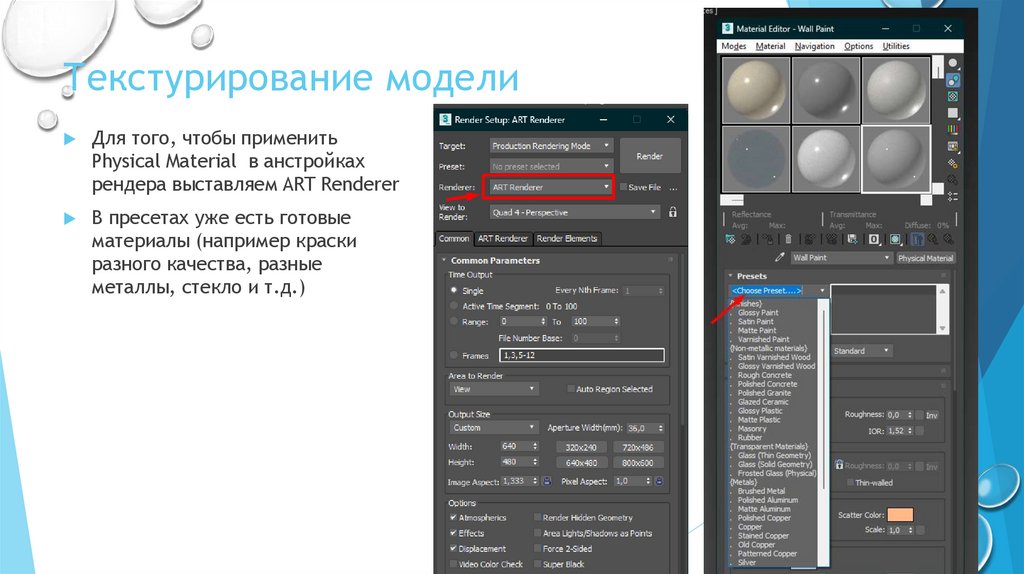The width and height of the screenshot is (1024, 574).
Task: Collapse the Presets rollout
Action: [751, 276]
